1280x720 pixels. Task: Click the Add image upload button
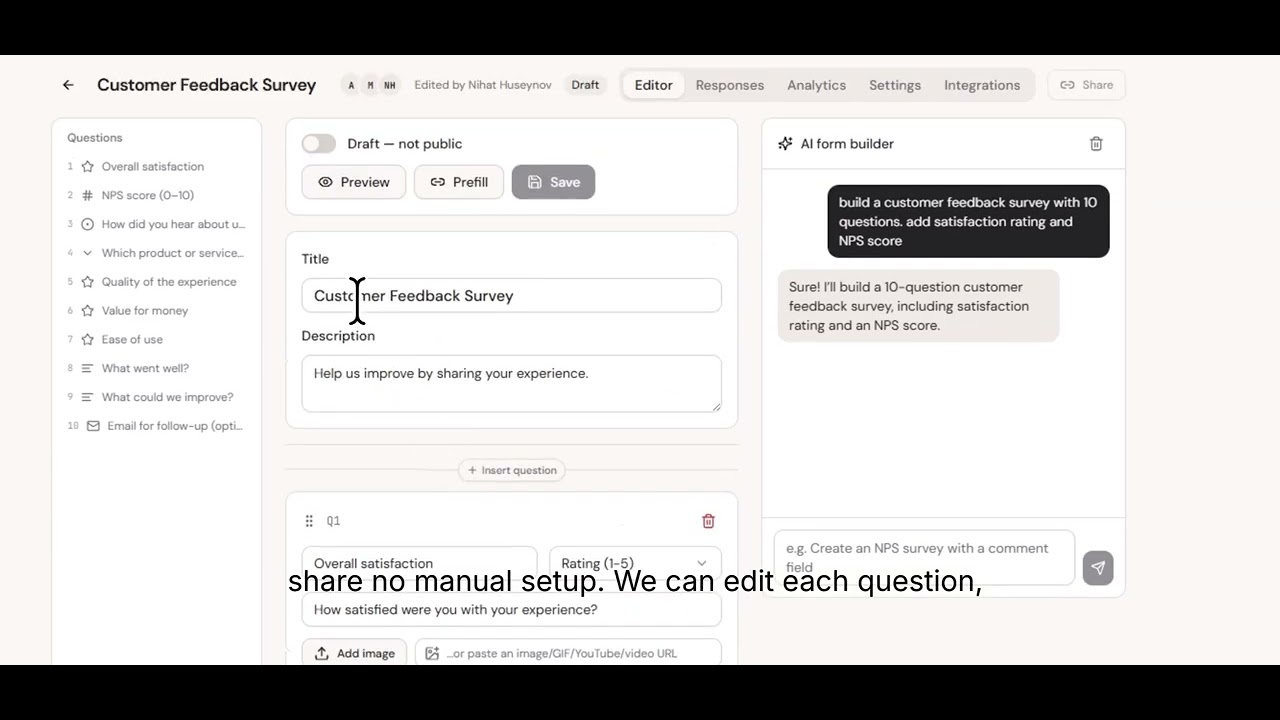click(x=354, y=653)
